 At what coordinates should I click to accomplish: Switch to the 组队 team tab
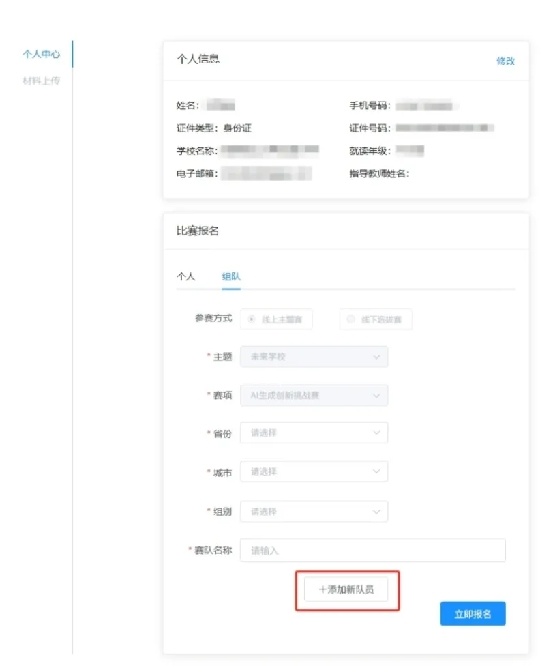tap(231, 276)
